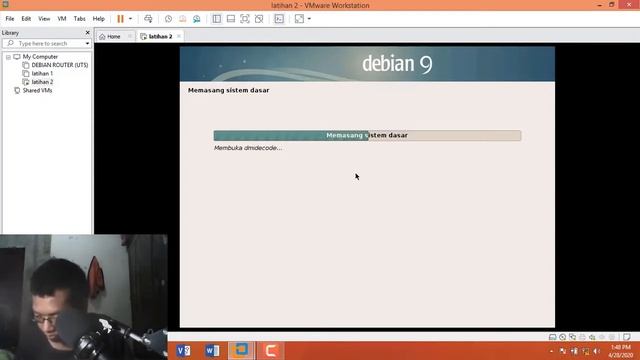Click the Memasang sistem dasar progress bar
This screenshot has height=360, width=640.
(367, 136)
